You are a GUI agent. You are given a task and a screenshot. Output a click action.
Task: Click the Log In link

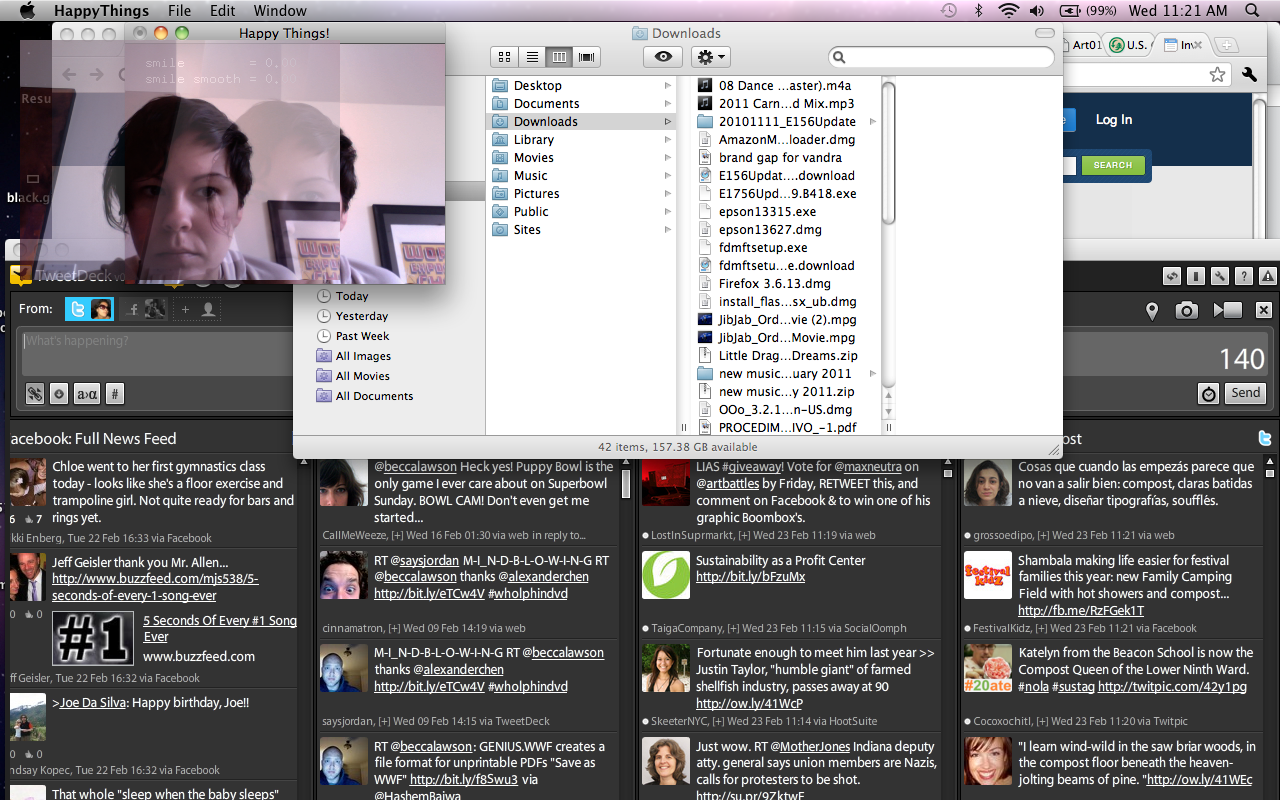coord(1113,120)
